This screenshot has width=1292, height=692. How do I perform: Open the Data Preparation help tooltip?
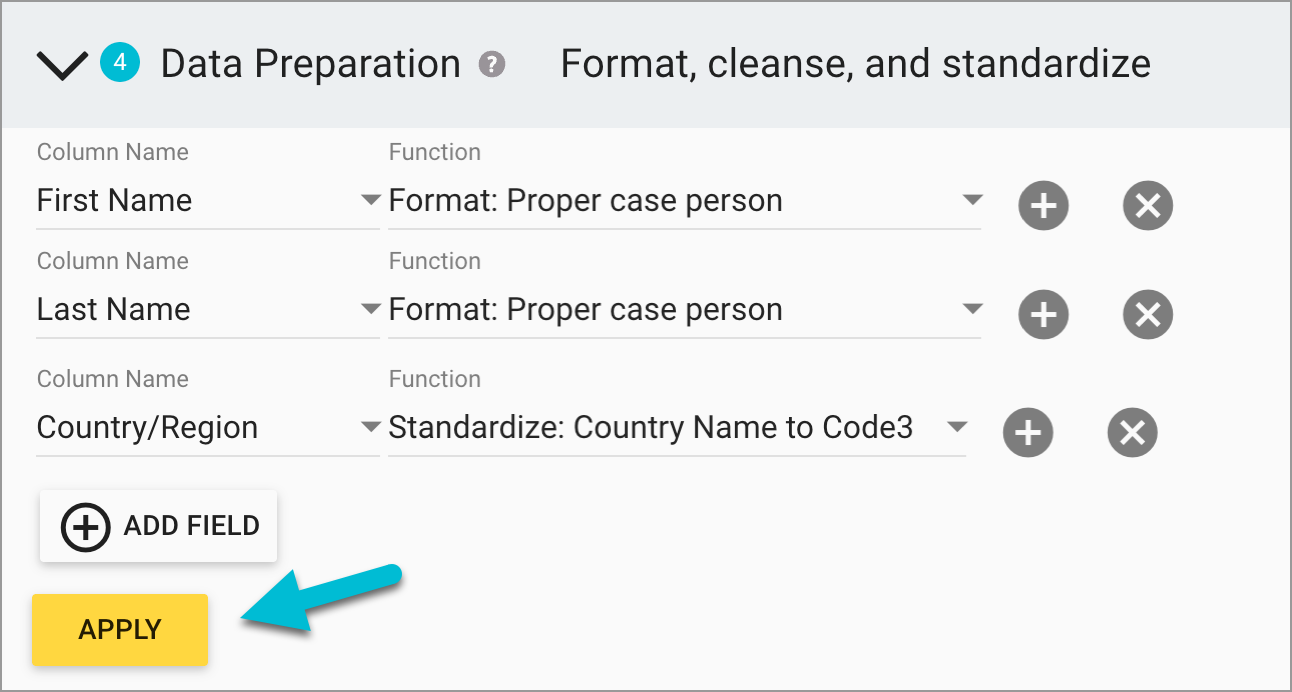click(490, 65)
